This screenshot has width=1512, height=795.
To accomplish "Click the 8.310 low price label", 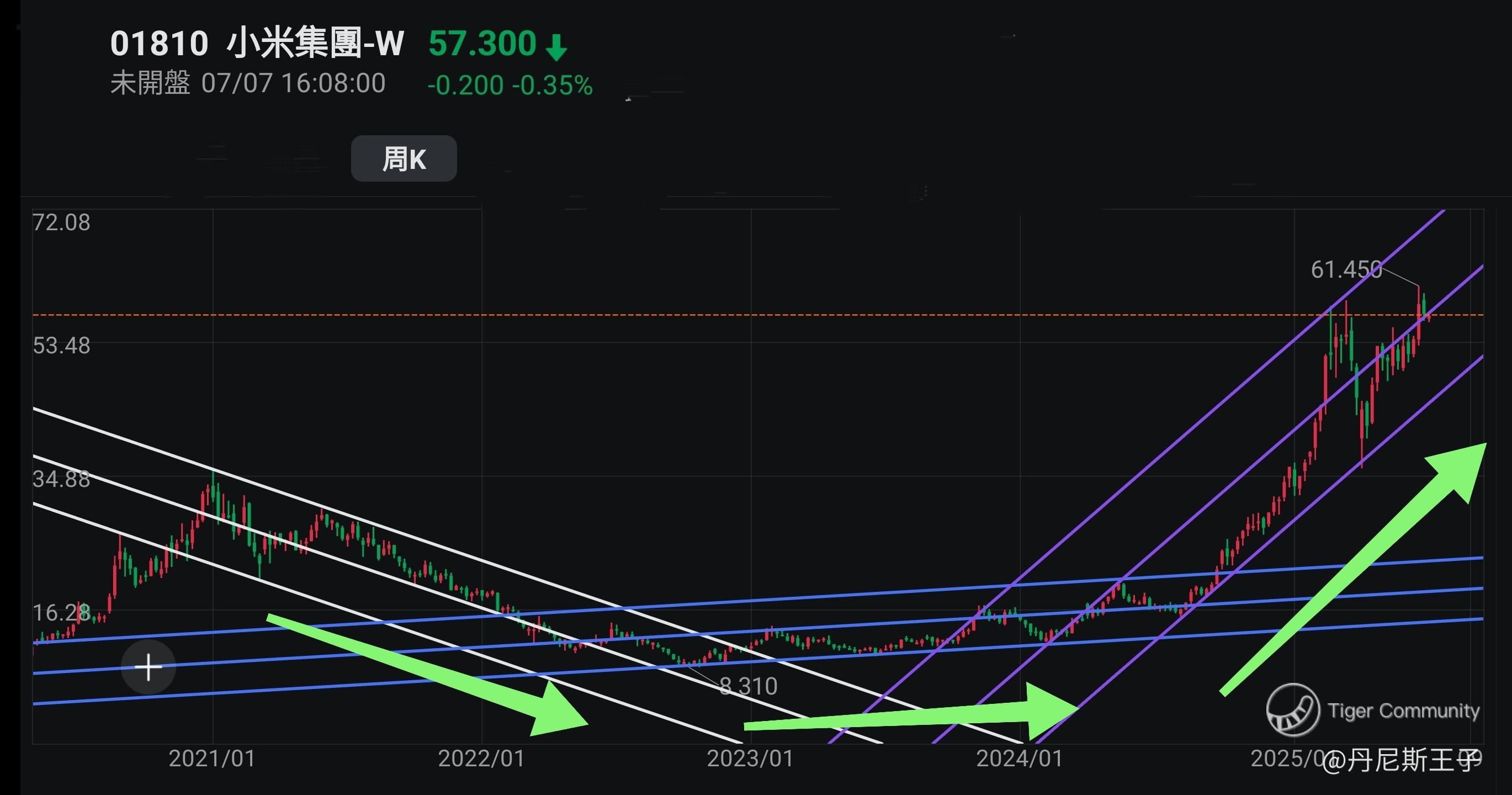I will coord(749,686).
